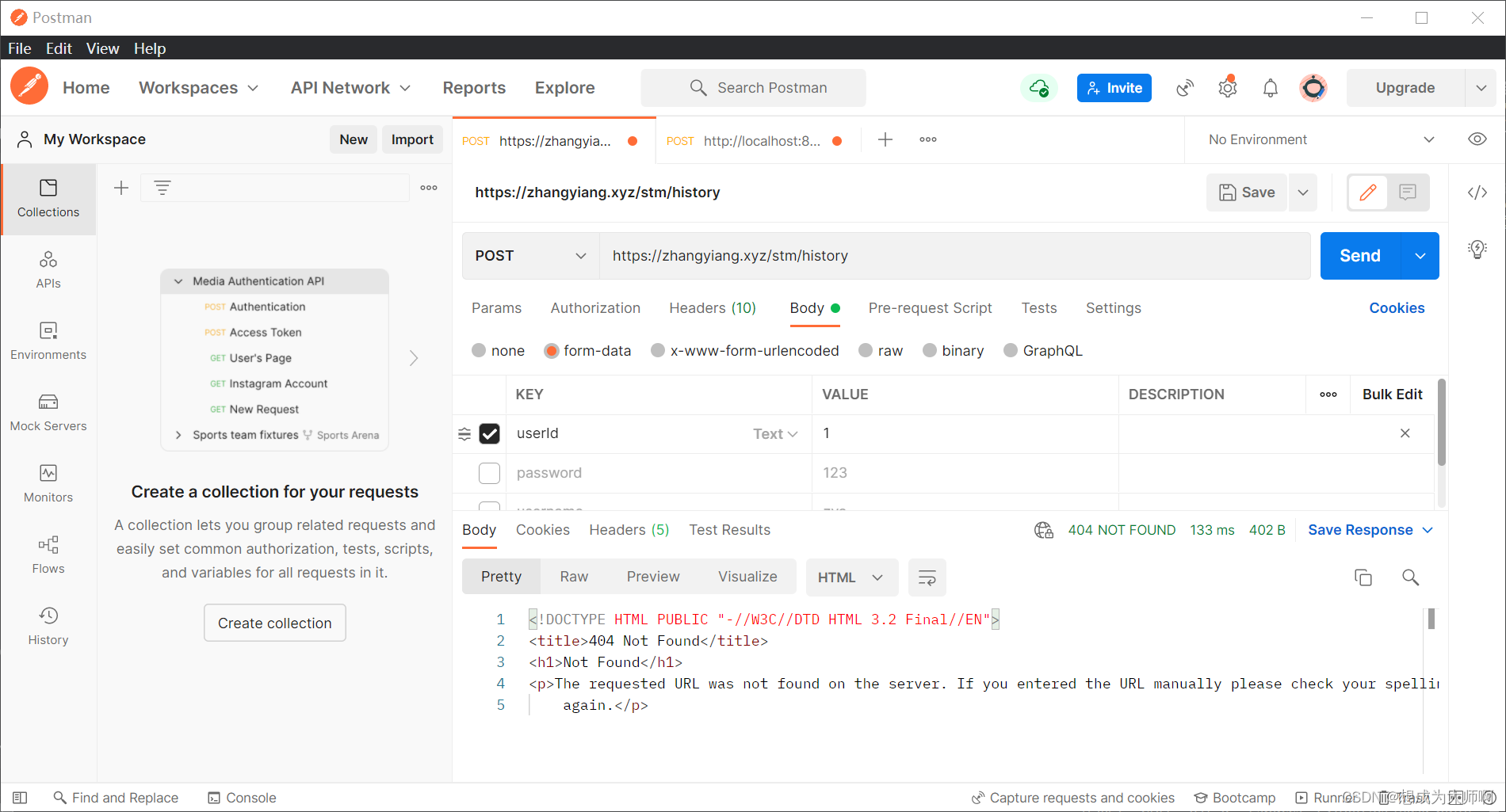The image size is (1506, 812).
Task: Switch to the Authorization tab
Action: tap(595, 308)
